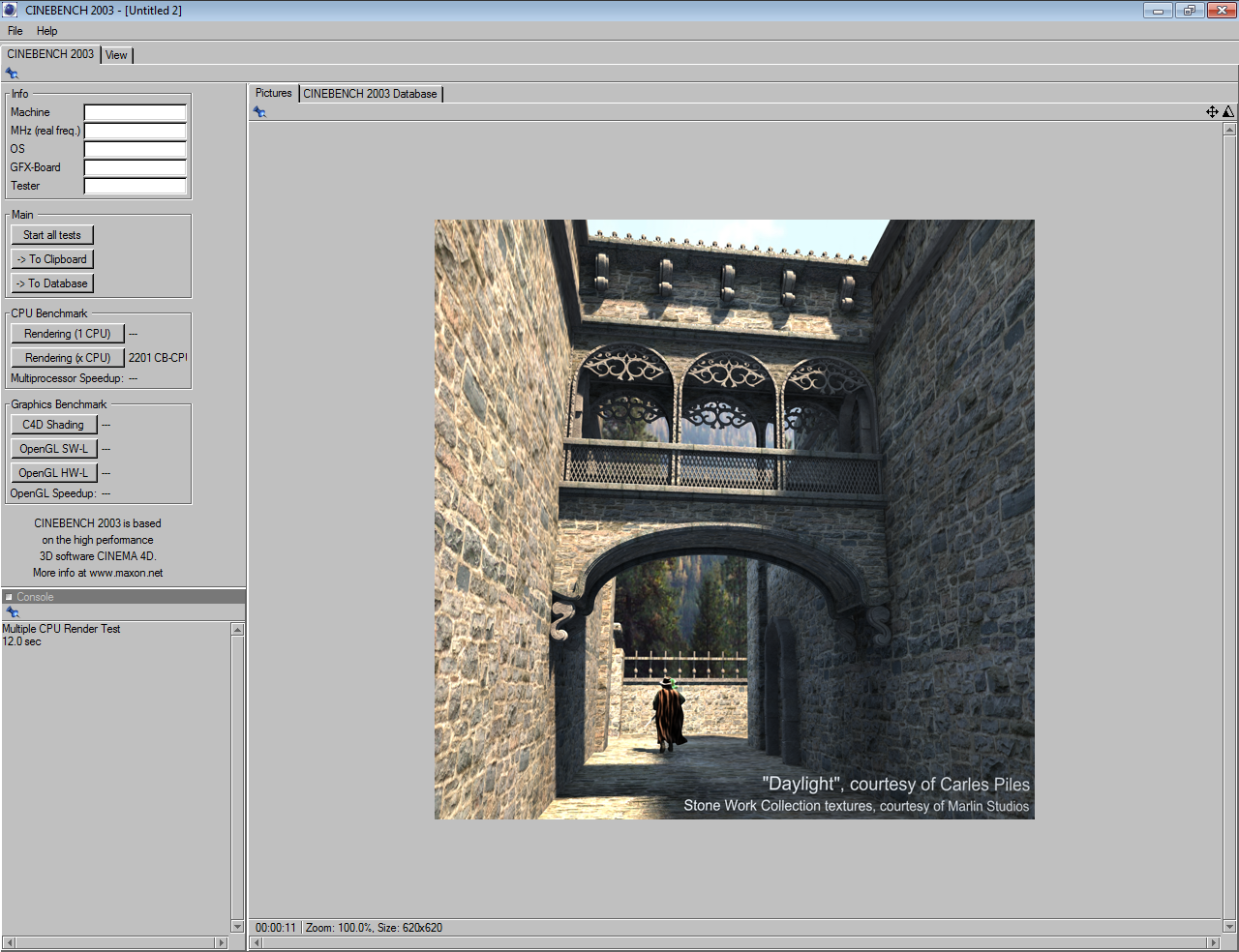The image size is (1239, 952).
Task: Click the pushpin icon under the CINEBENCH 2003 tab
Action: pyautogui.click(x=12, y=74)
